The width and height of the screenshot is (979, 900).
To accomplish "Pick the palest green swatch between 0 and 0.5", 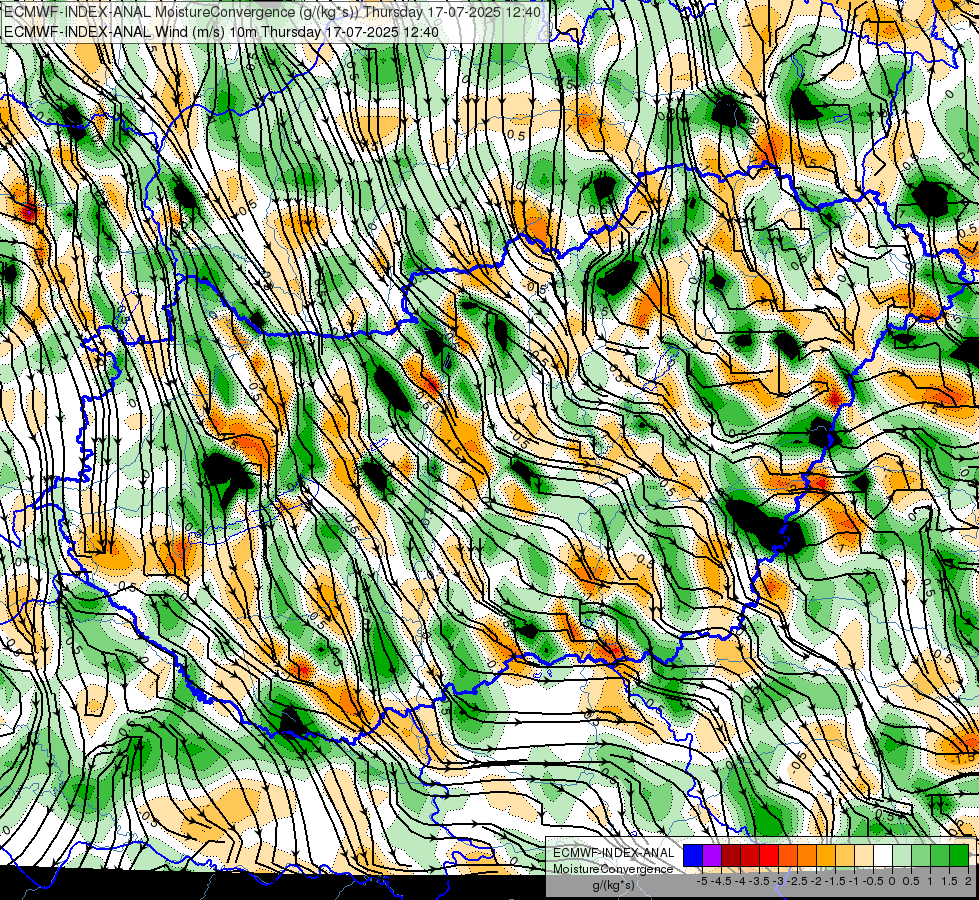I will [902, 855].
